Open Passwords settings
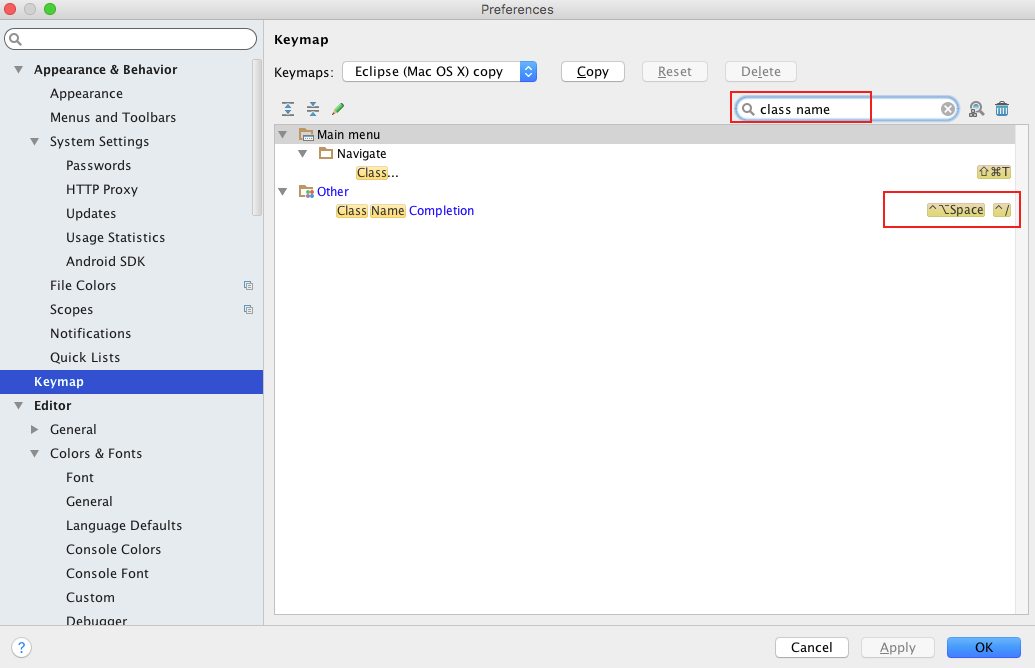 click(x=98, y=166)
